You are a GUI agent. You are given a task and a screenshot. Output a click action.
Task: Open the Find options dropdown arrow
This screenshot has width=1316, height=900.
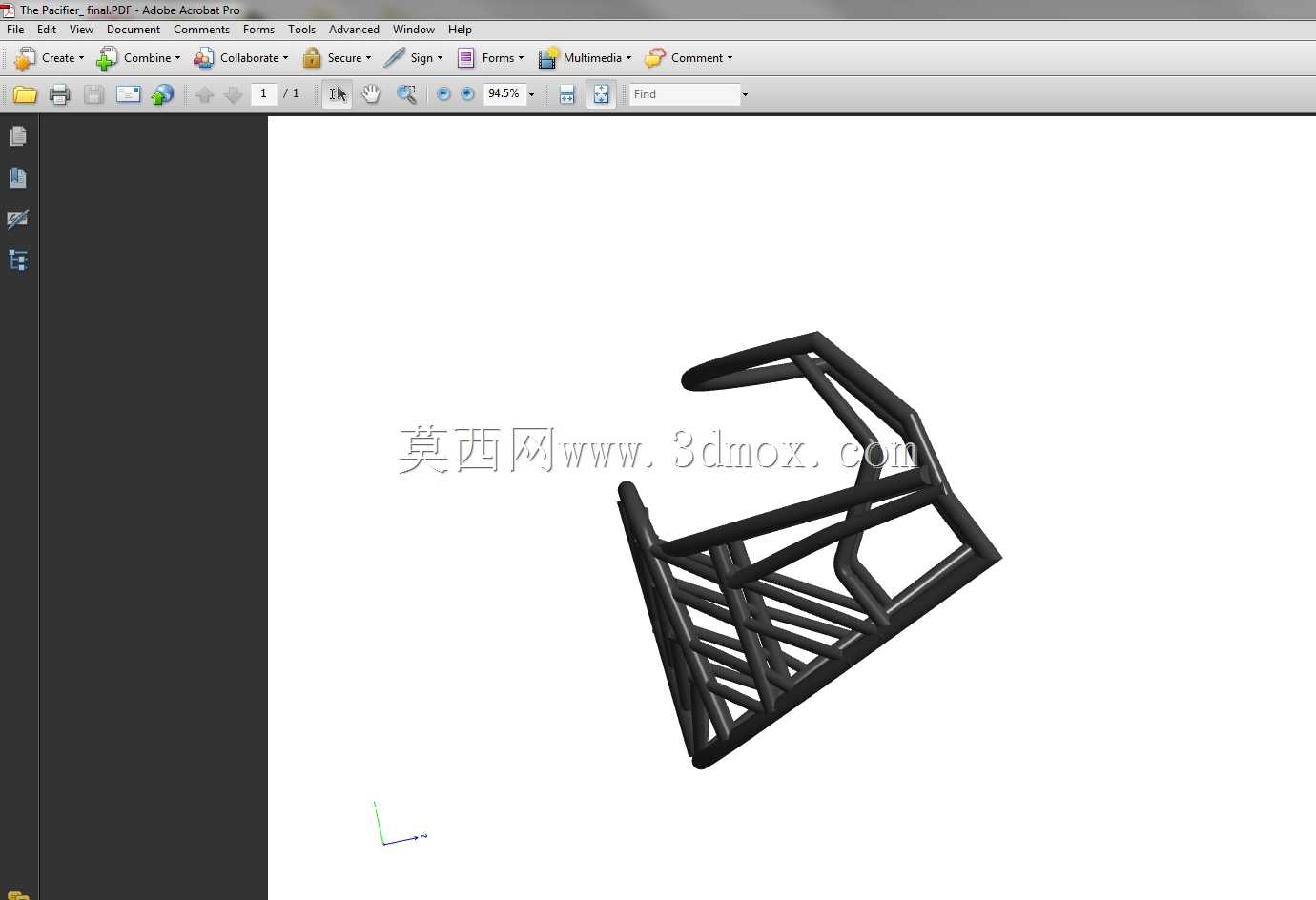[745, 94]
